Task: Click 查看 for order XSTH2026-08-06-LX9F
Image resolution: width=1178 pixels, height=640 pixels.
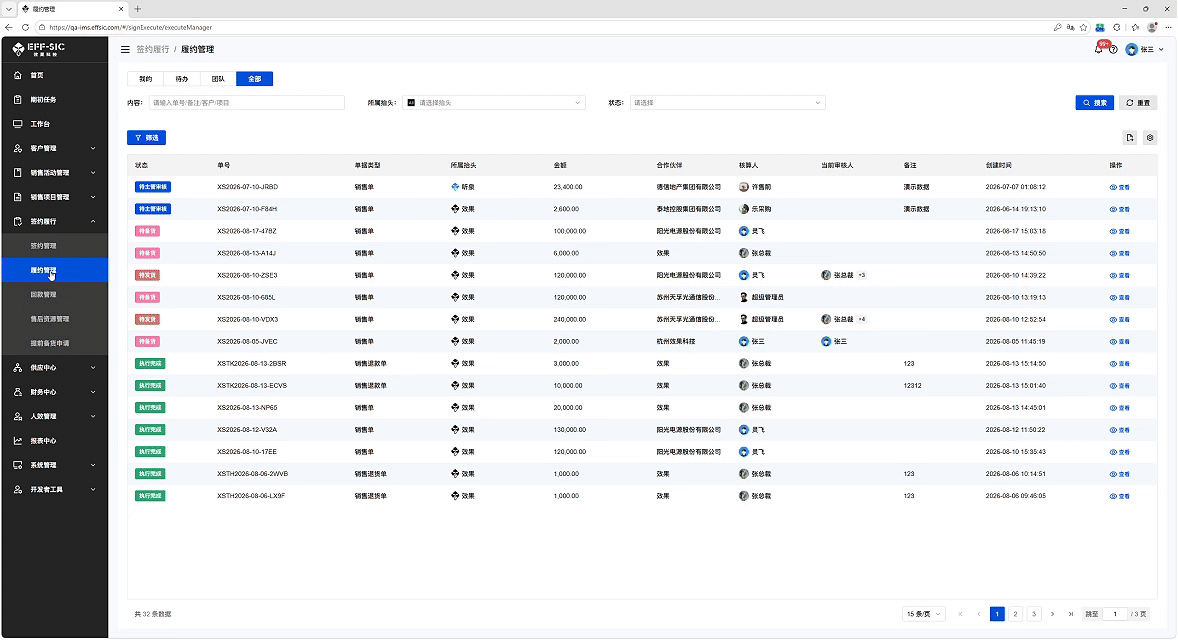Action: click(x=1119, y=497)
